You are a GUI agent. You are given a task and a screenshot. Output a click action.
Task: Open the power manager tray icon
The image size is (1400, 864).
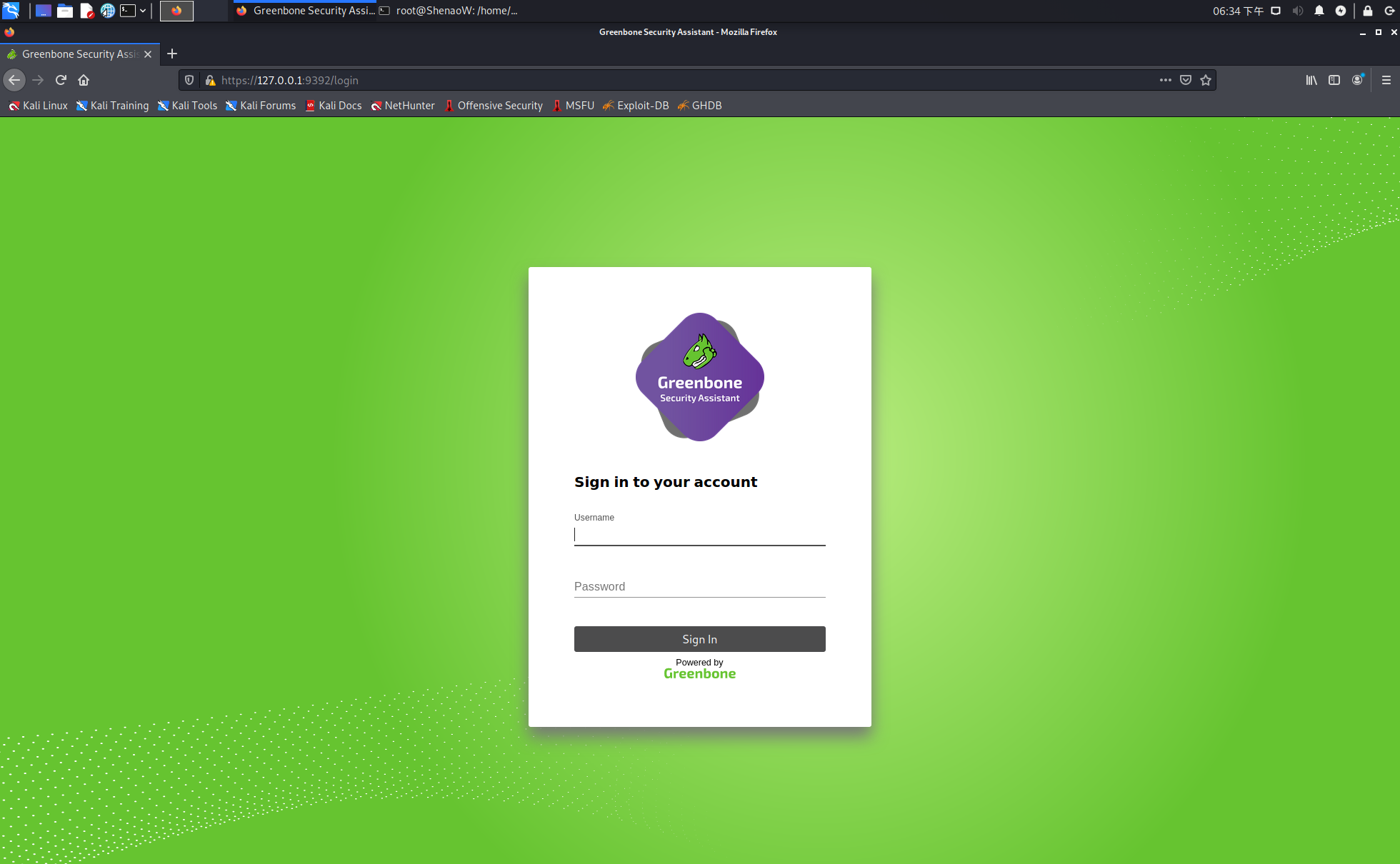coord(1341,11)
